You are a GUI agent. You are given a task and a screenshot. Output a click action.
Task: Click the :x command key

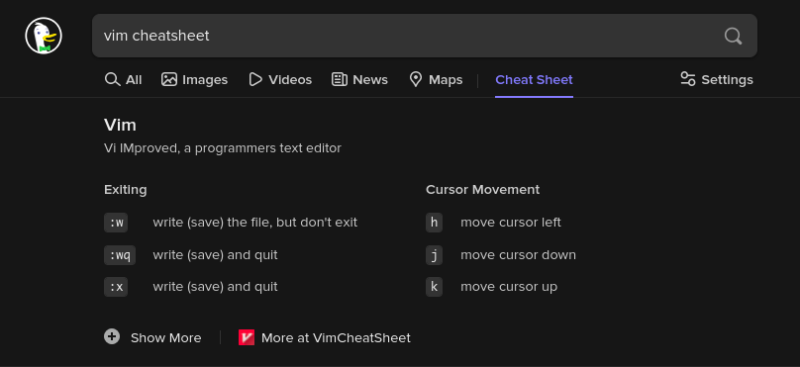116,287
